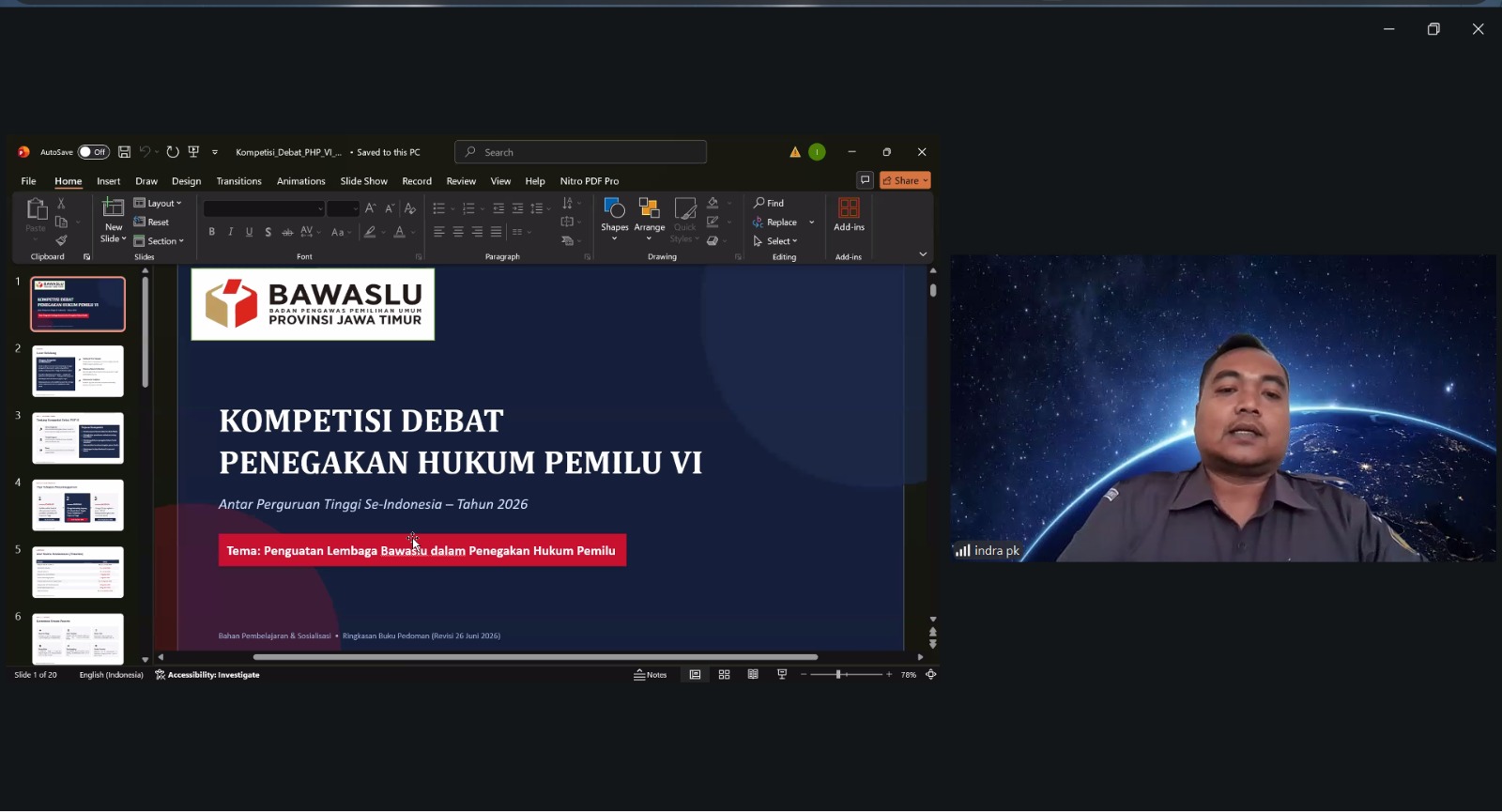Open the Arrange dropdown
Screen dimensions: 1502x812
(x=649, y=218)
